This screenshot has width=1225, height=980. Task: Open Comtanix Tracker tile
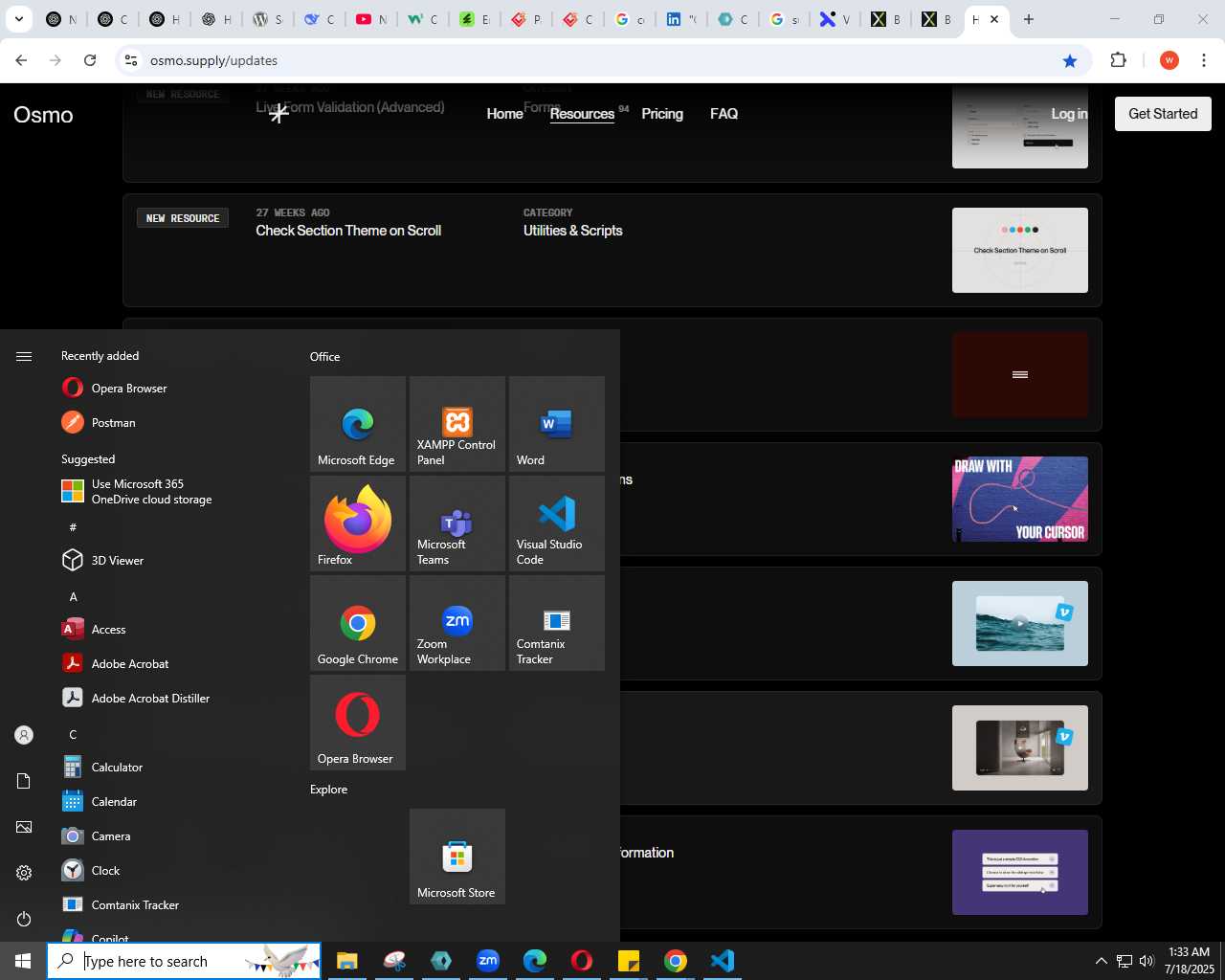(x=557, y=623)
